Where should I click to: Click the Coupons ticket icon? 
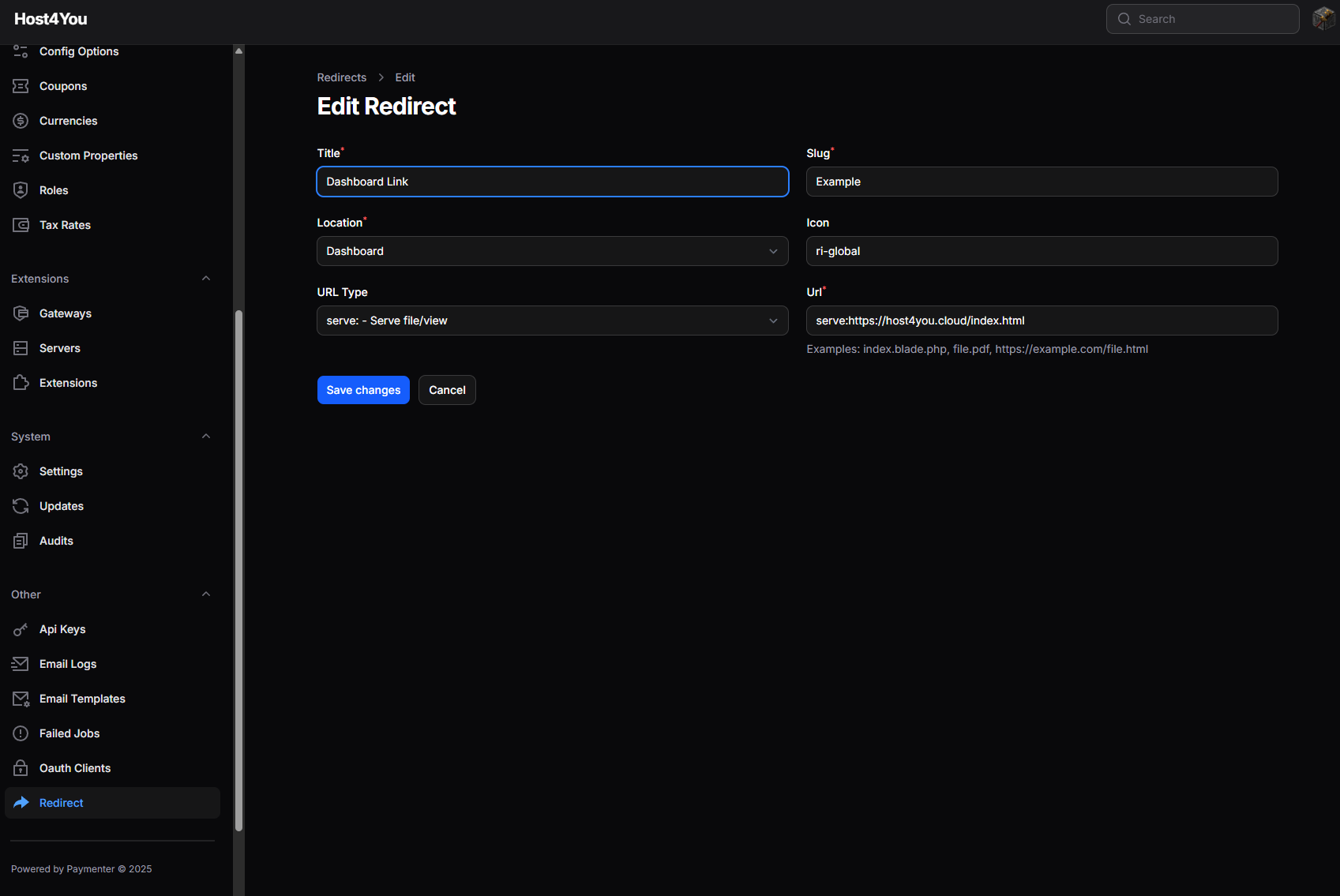coord(21,86)
